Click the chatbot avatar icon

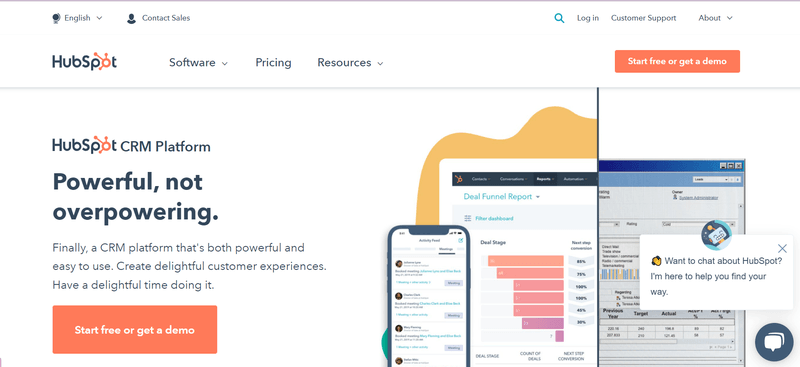(716, 235)
